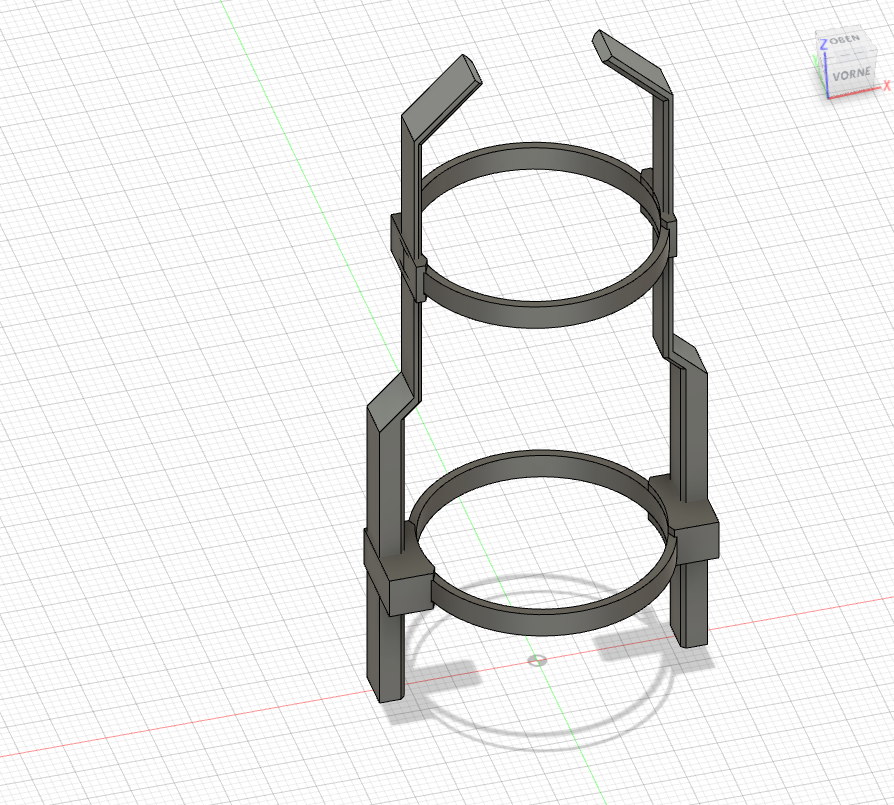Click the VORNE face of the ViewCube

tap(851, 73)
